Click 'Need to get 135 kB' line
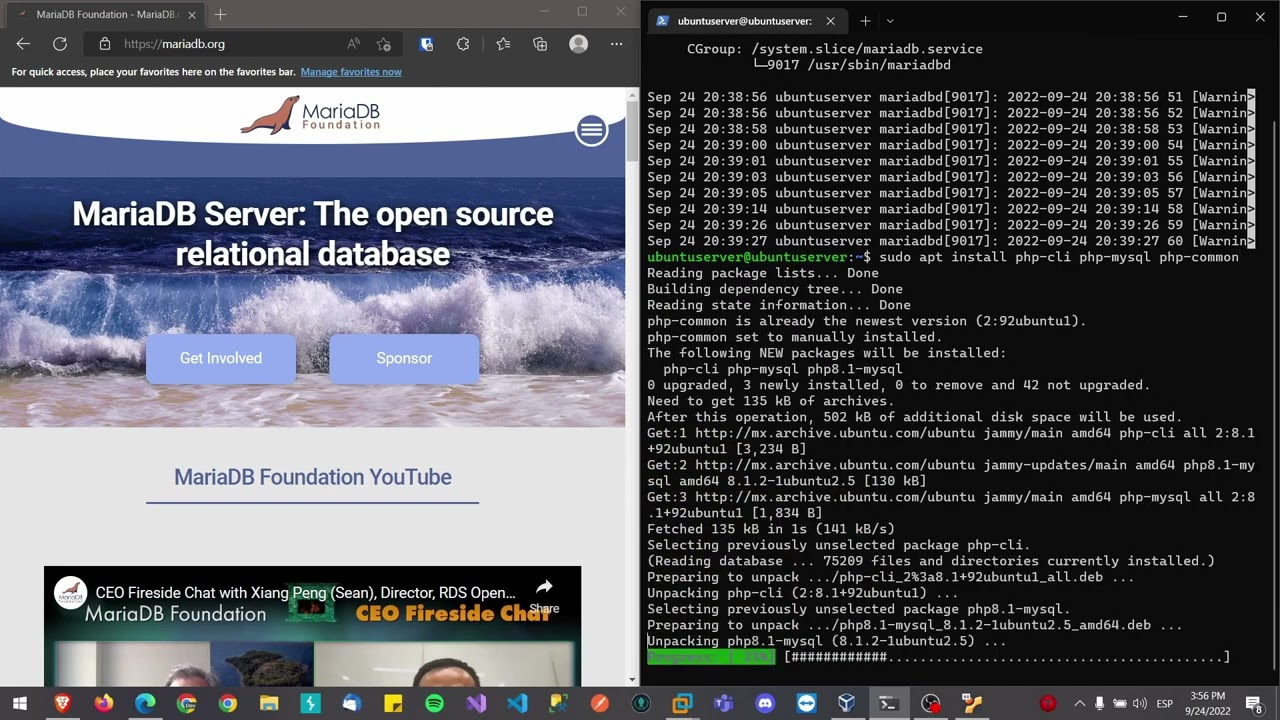Viewport: 1280px width, 720px height. [x=771, y=401]
